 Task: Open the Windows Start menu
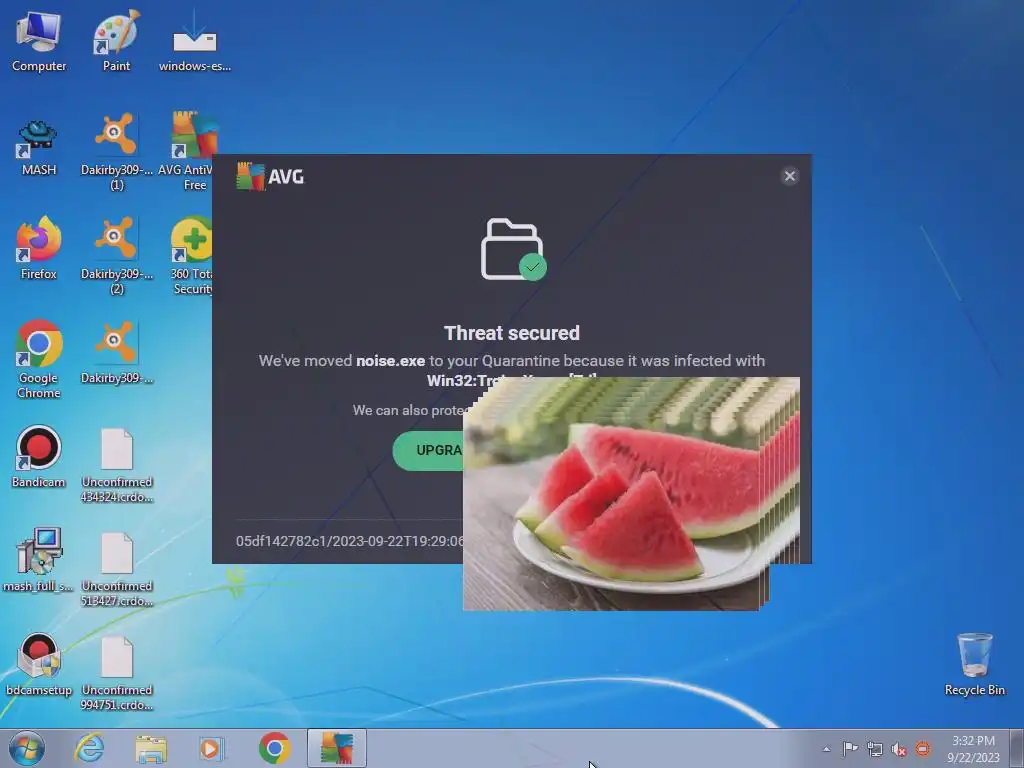pyautogui.click(x=27, y=748)
